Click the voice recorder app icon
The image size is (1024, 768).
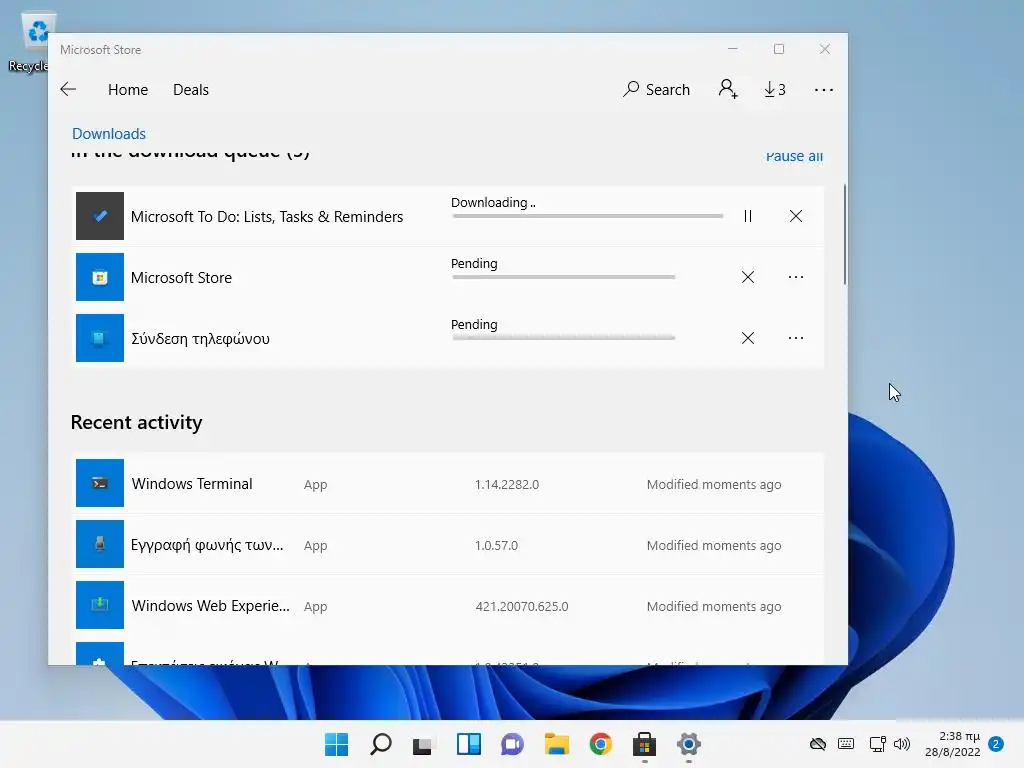click(x=100, y=544)
